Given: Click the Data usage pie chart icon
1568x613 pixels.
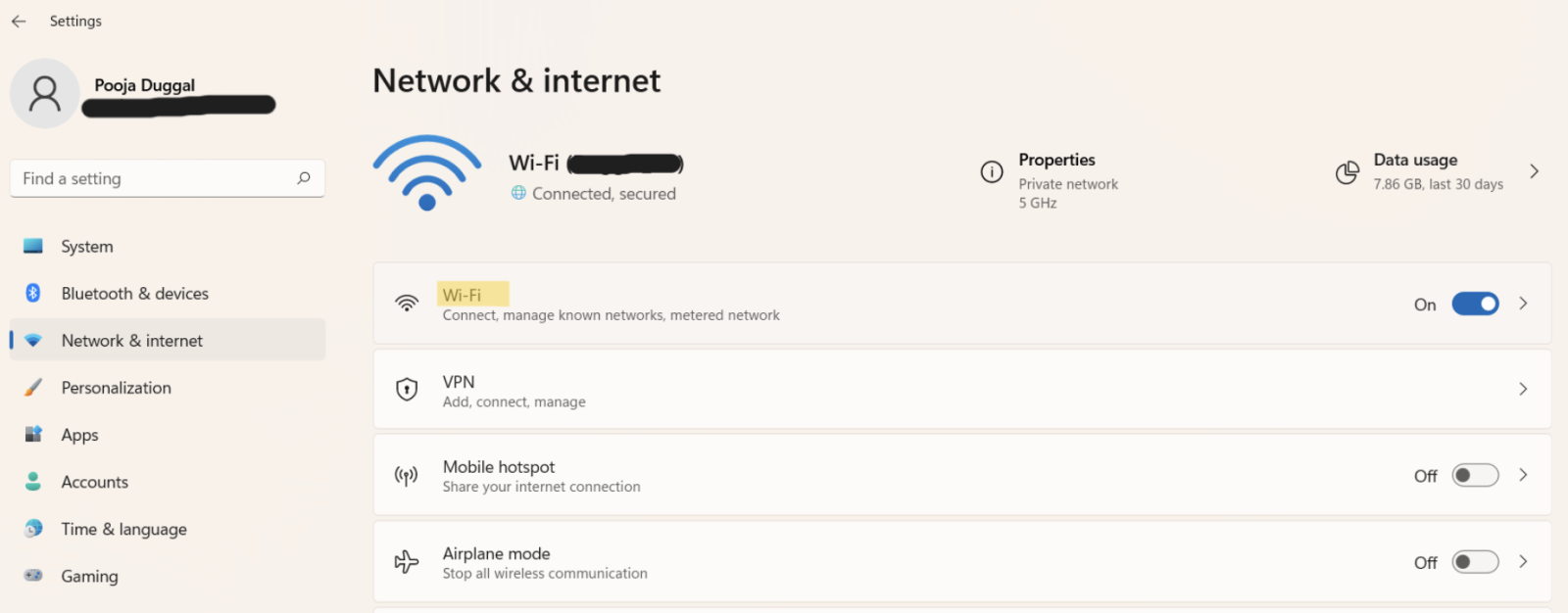Looking at the screenshot, I should coord(1347,172).
